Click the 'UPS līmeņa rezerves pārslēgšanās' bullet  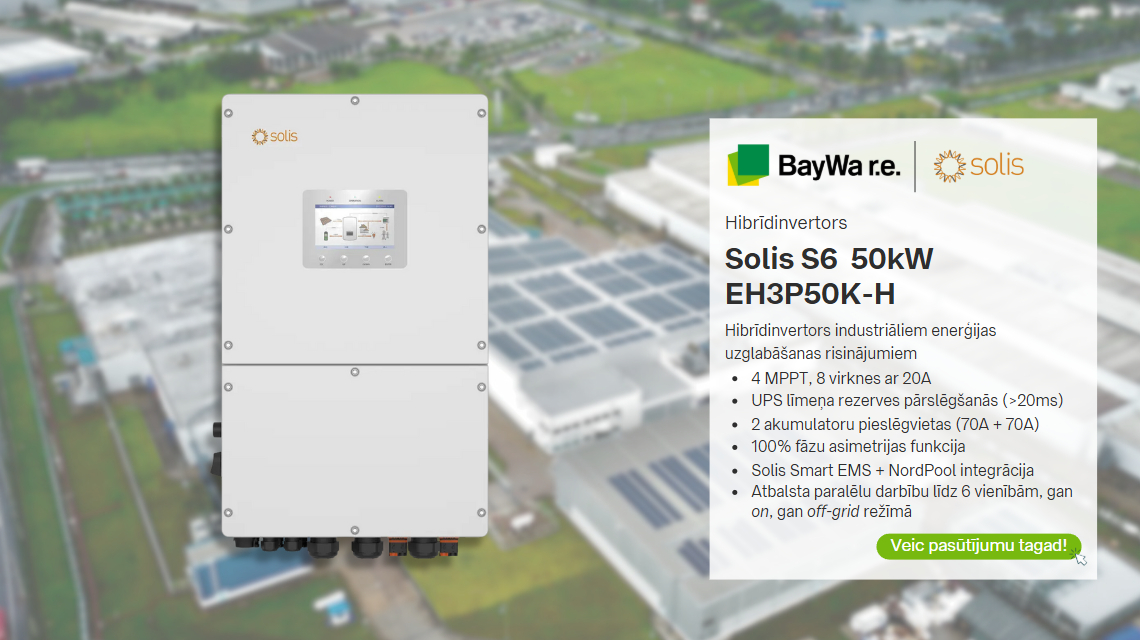[907, 401]
